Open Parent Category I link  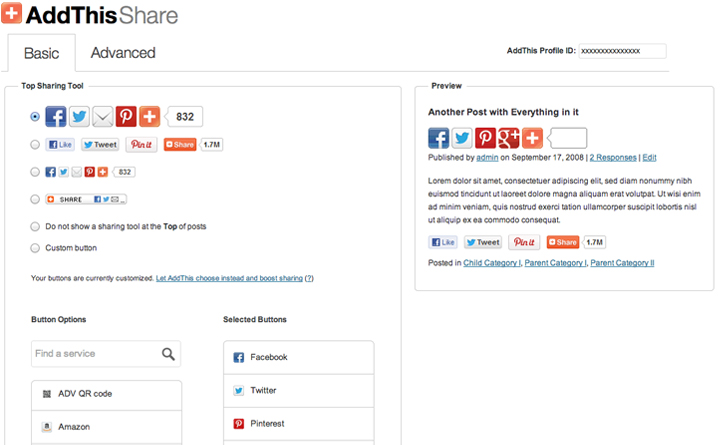click(555, 263)
